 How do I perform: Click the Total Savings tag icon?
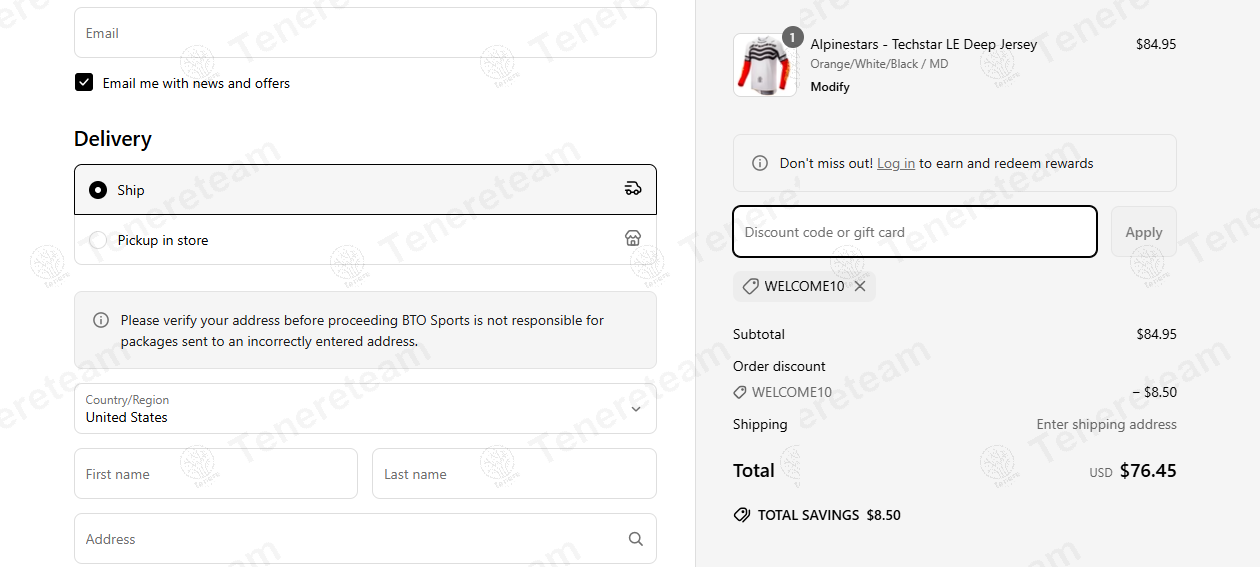point(742,515)
